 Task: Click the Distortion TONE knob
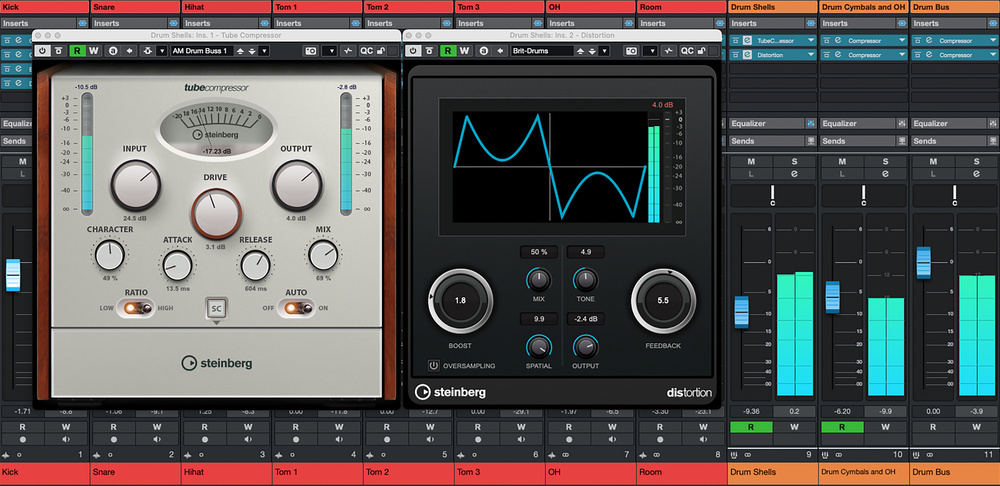[x=585, y=279]
